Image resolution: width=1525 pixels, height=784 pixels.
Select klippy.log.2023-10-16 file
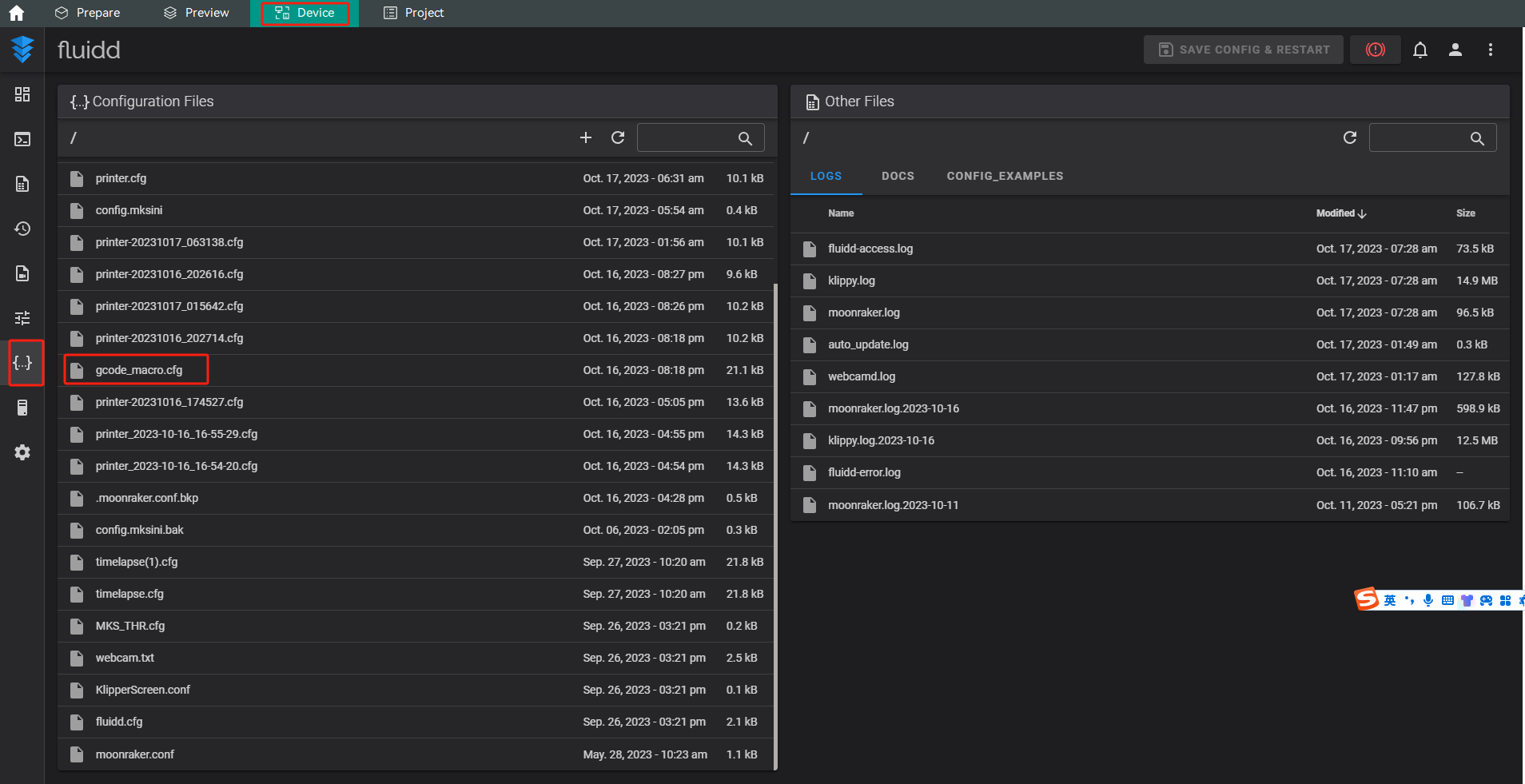coord(1150,440)
